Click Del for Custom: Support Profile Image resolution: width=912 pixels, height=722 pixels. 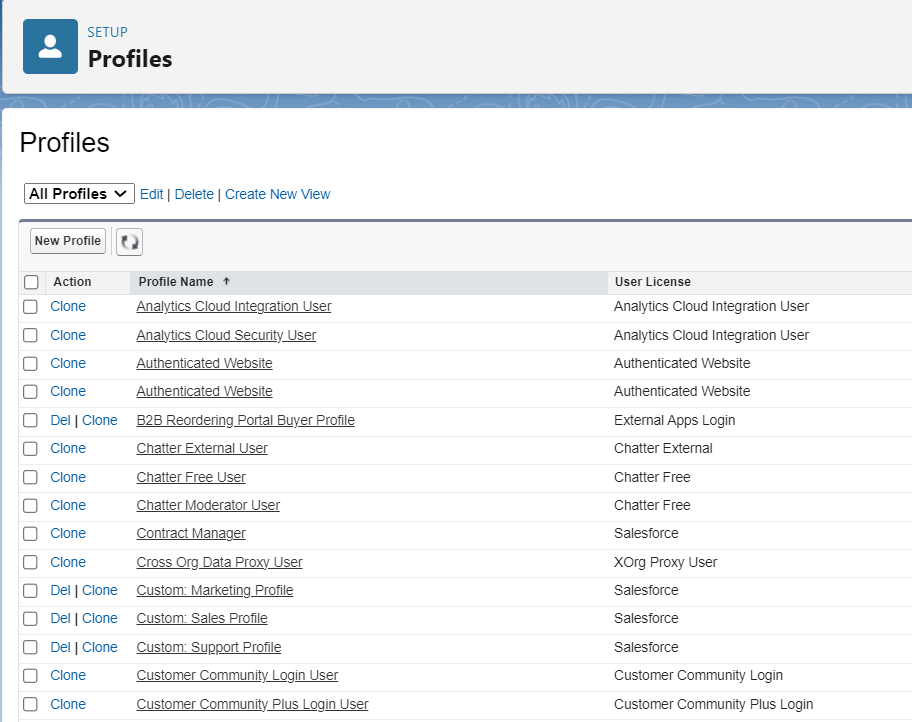60,647
